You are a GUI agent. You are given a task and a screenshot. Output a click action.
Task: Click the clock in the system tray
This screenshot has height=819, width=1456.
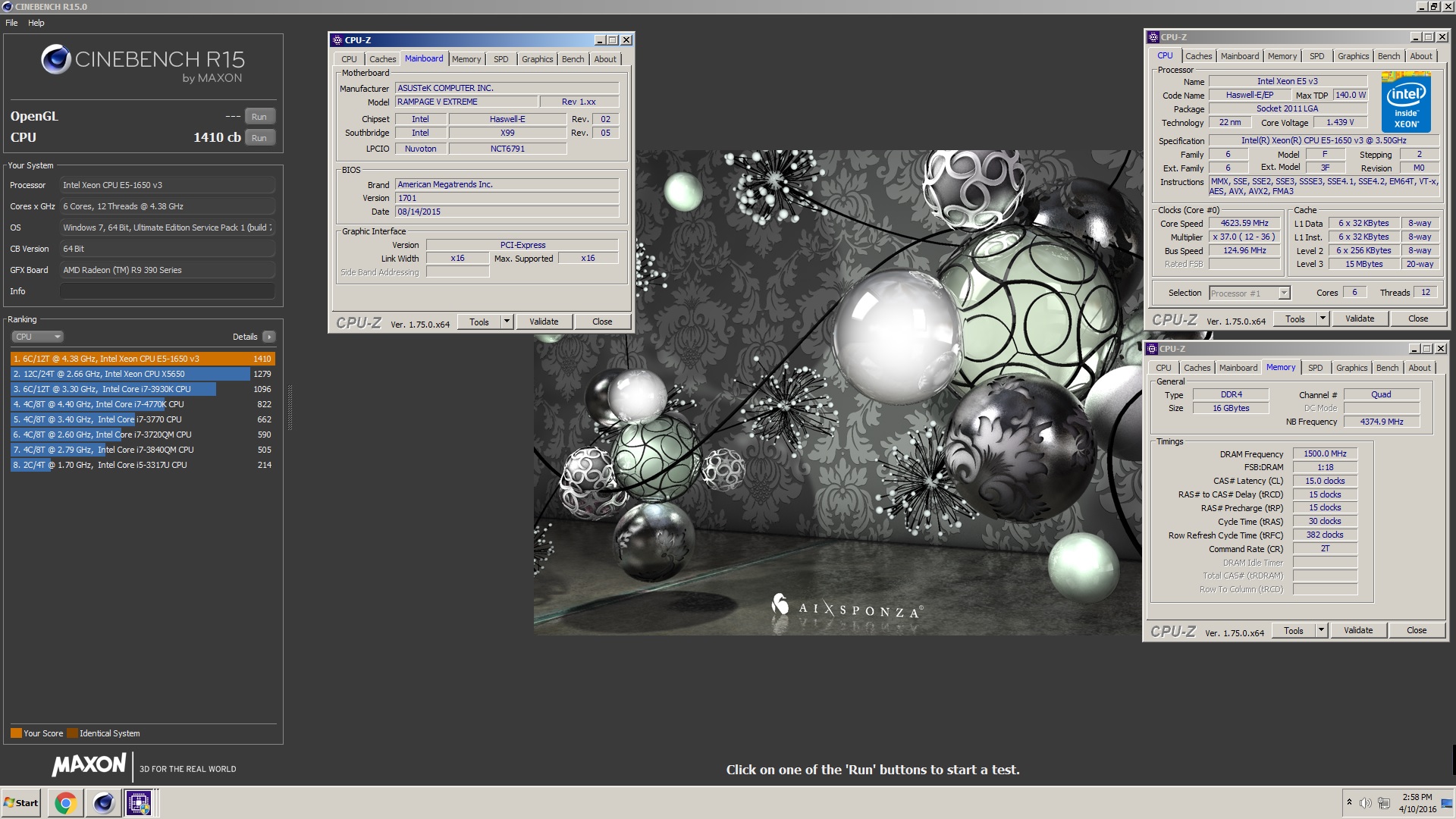1417,803
